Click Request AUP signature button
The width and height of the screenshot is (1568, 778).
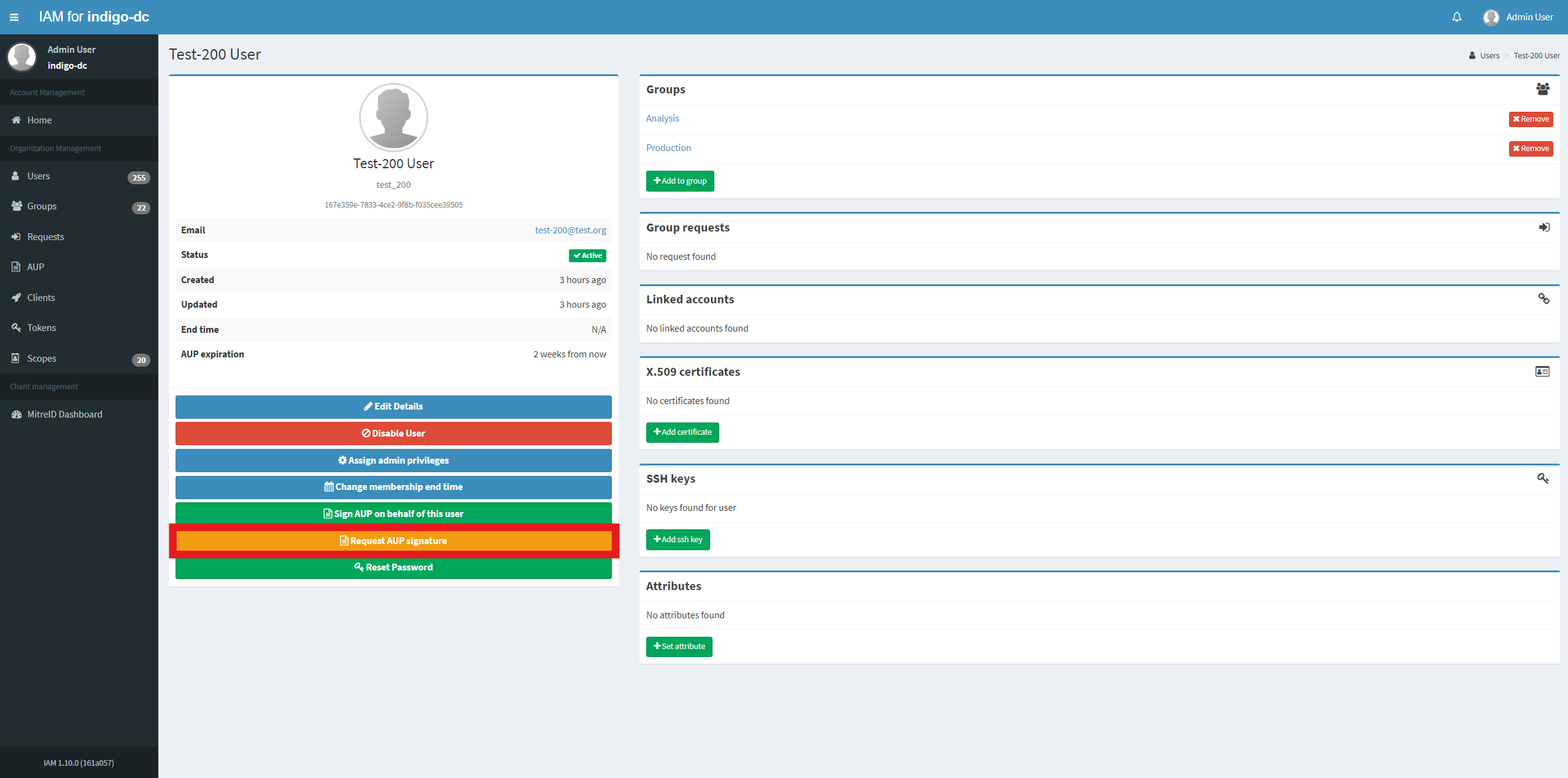pyautogui.click(x=393, y=541)
